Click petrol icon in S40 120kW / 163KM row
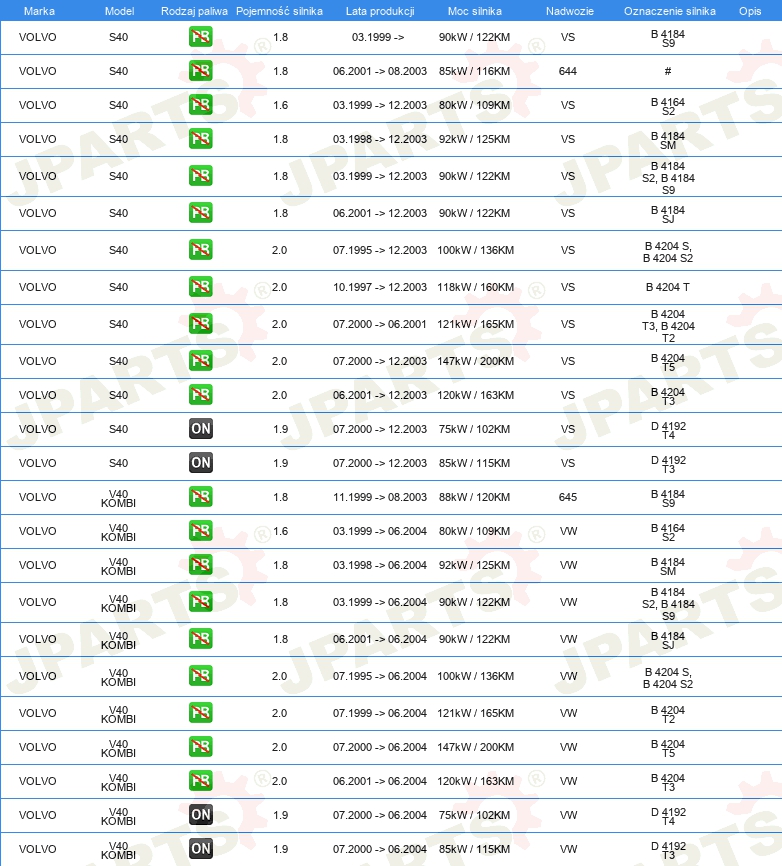Image resolution: width=782 pixels, height=866 pixels. [x=200, y=395]
